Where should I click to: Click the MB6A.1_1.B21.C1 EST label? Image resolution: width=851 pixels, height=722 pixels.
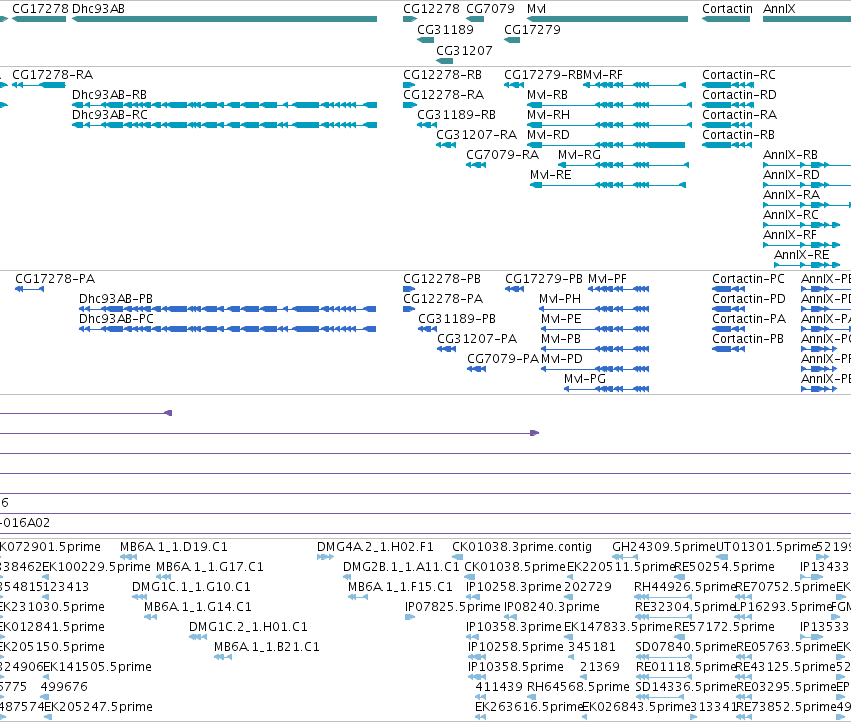tap(266, 647)
